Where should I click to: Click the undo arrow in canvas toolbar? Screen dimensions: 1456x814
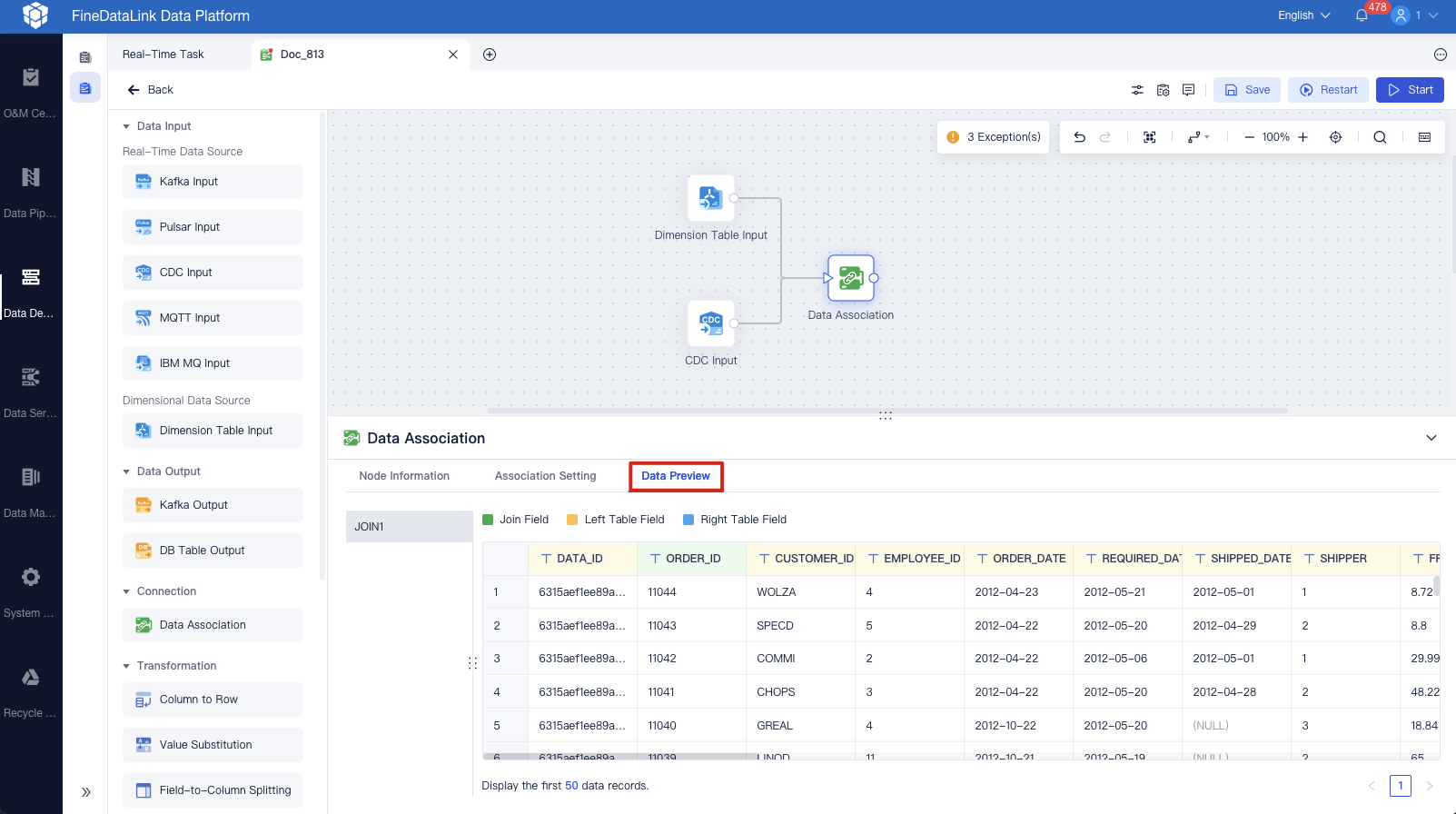click(x=1080, y=137)
